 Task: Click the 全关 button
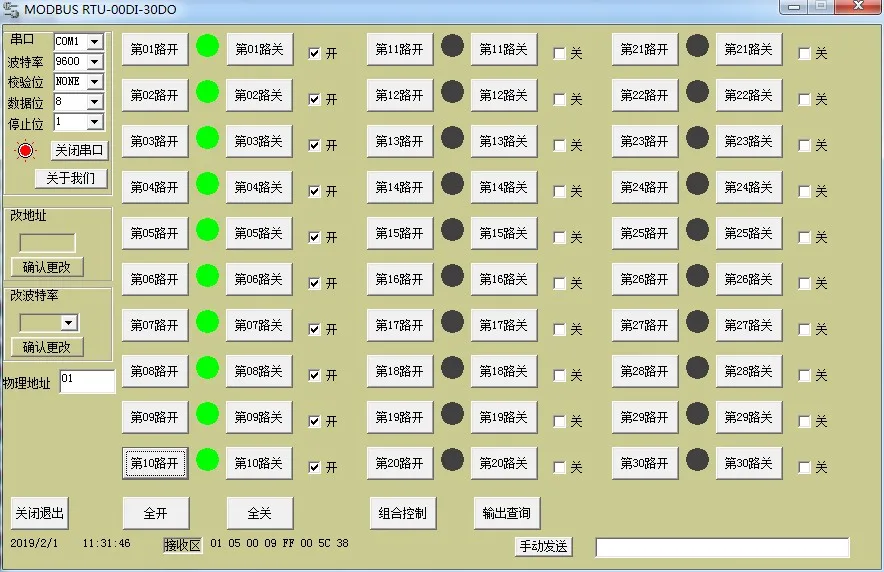pos(260,513)
